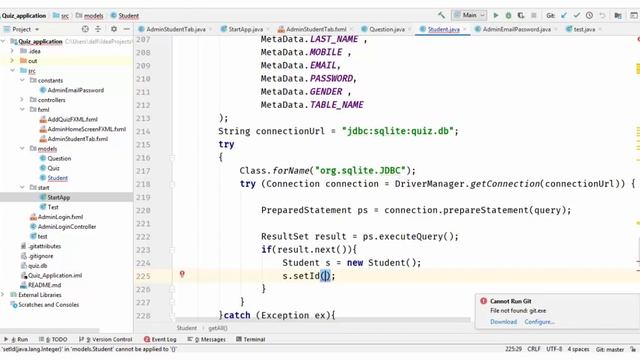Click the Stop square icon in the toolbar

[533, 16]
